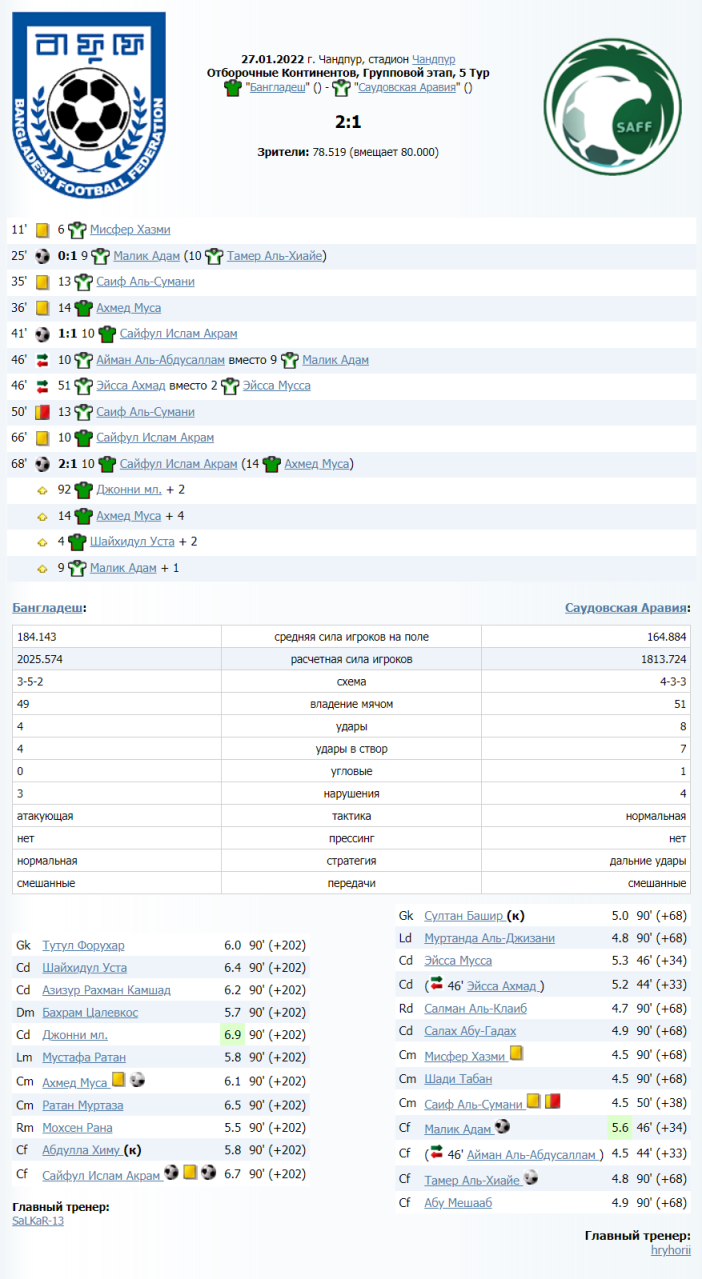Image resolution: width=702 pixels, height=1279 pixels.
Task: Open the Бангладеш heading link above statistics
Action: pyautogui.click(x=48, y=607)
